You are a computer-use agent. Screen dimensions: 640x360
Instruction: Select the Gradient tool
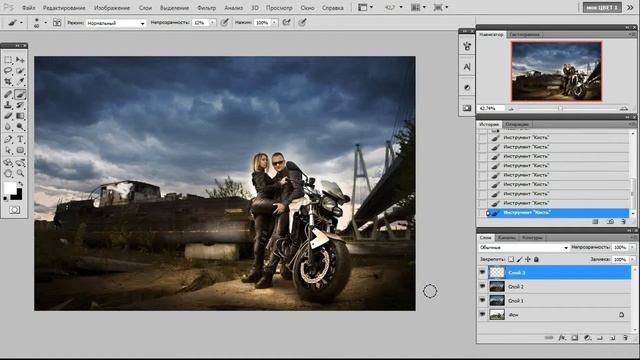pyautogui.click(x=20, y=116)
